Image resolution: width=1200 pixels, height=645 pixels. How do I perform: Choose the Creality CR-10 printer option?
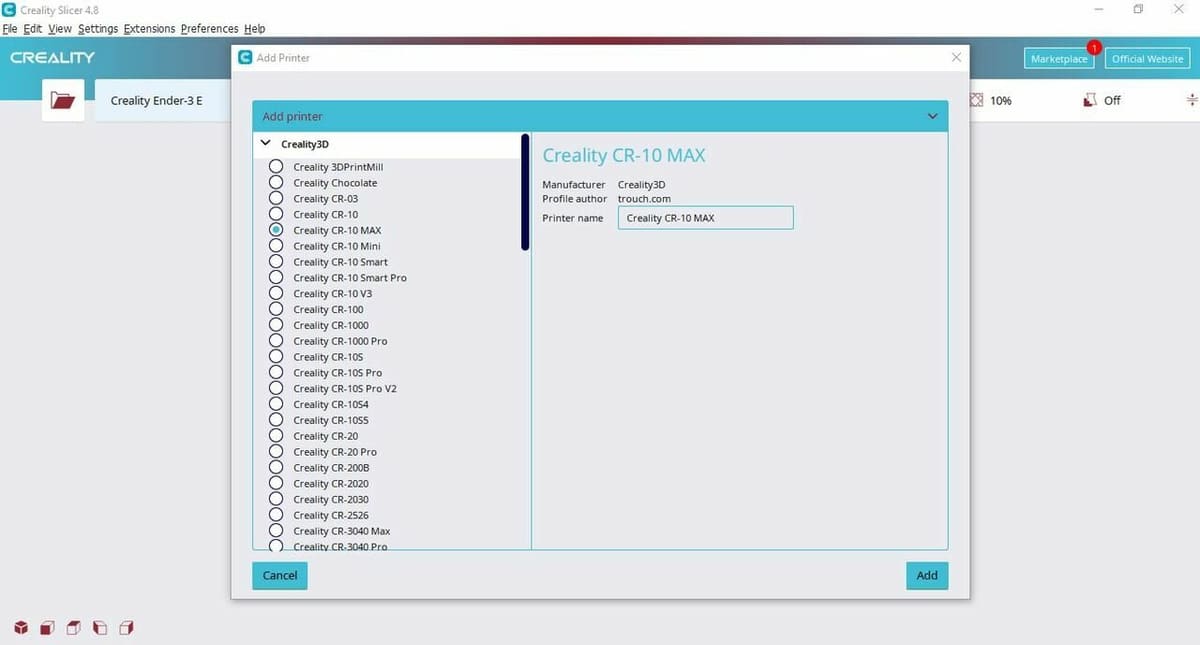tap(276, 214)
